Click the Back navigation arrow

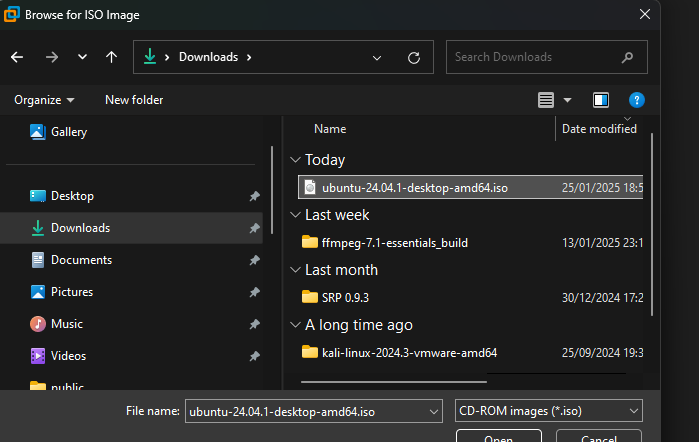(17, 57)
